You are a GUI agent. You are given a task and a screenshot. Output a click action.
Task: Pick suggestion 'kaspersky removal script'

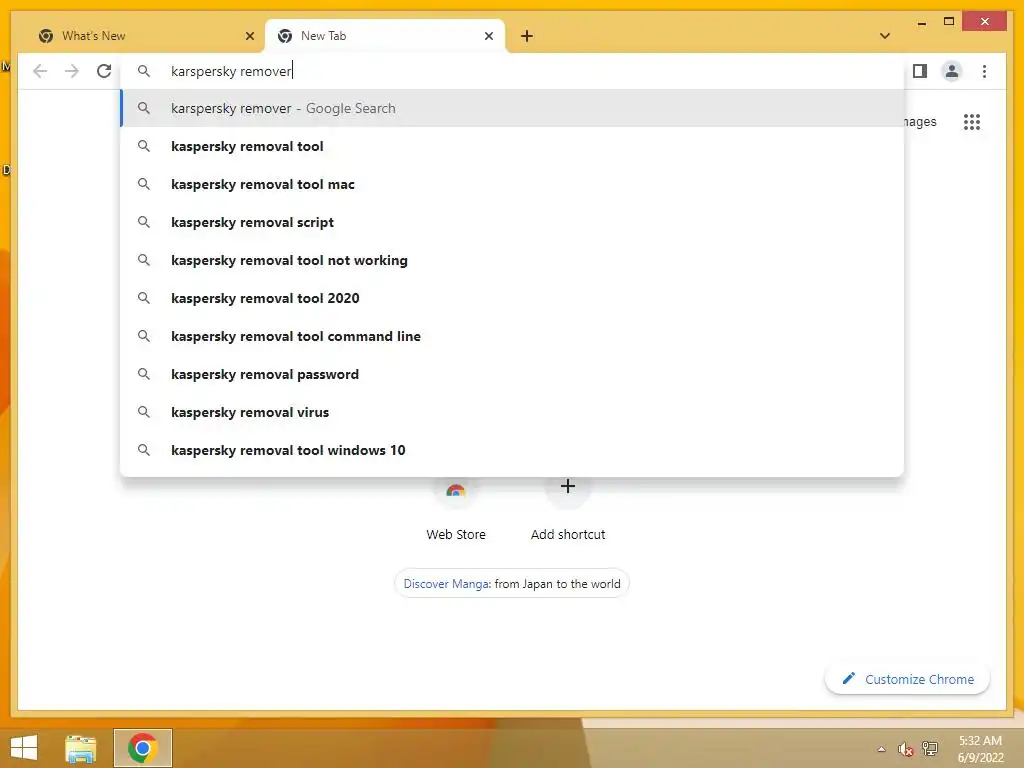click(512, 222)
